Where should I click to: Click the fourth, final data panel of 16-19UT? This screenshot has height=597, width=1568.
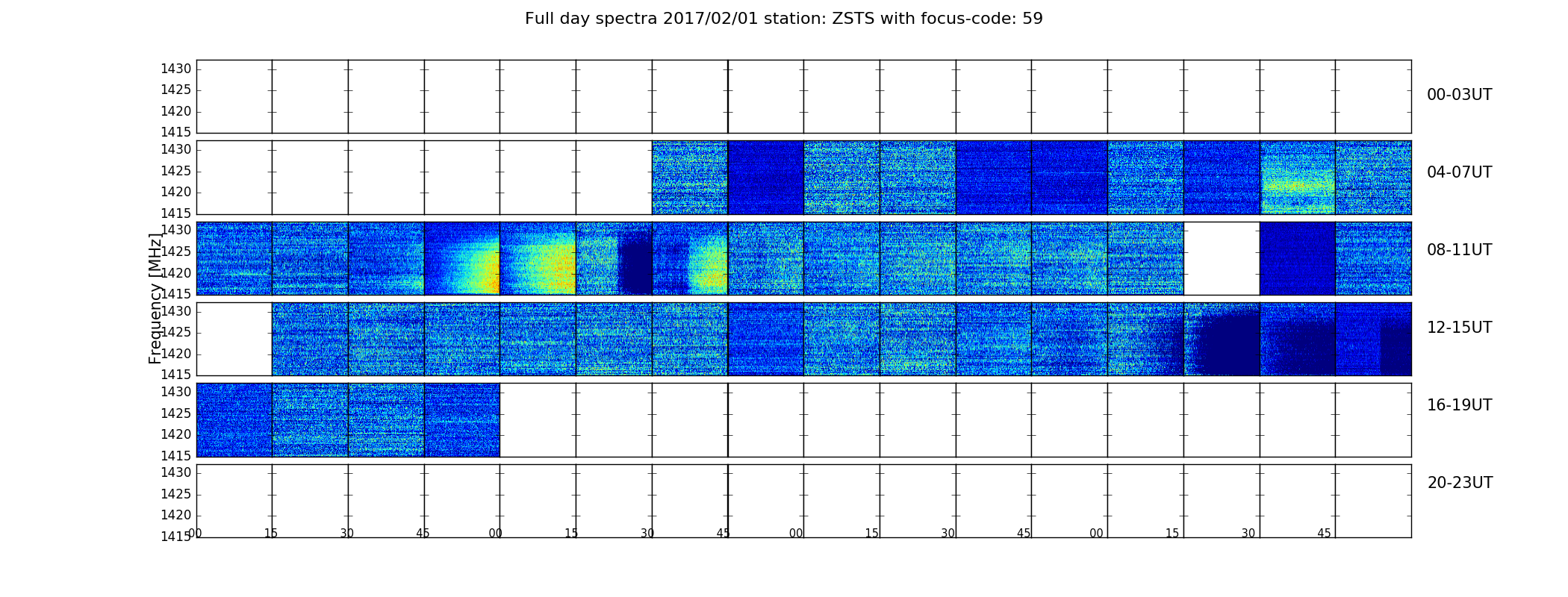coord(462,419)
